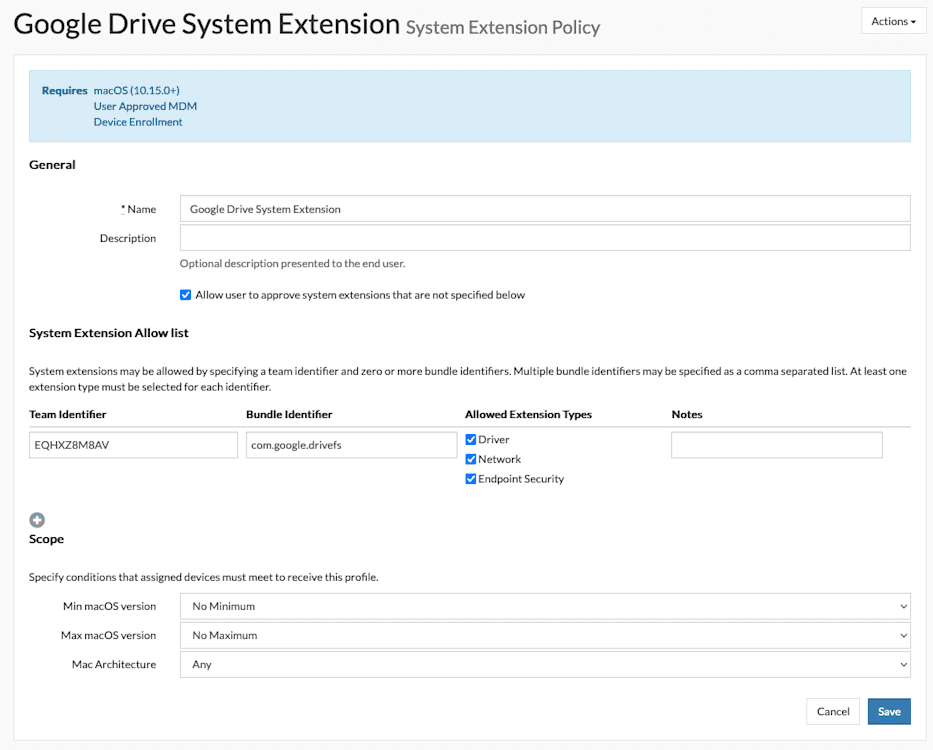This screenshot has width=933, height=750.
Task: Click the 'Allowed Extension Types' column header
Action: [x=528, y=414]
